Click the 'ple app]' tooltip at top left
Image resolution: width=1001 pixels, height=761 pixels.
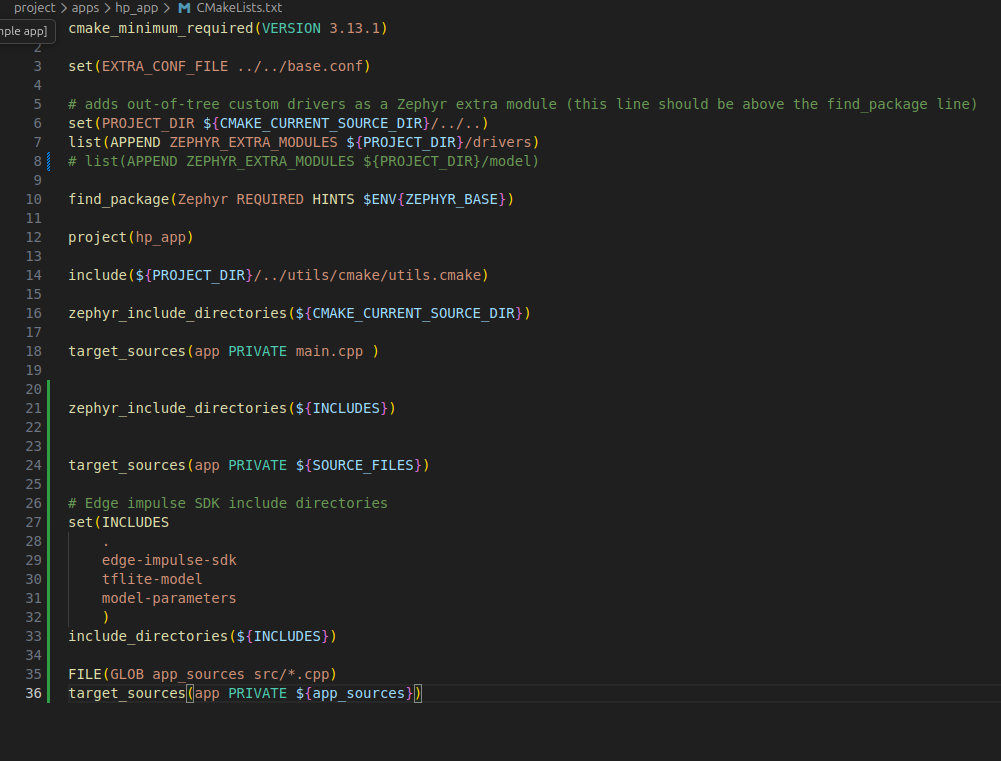pos(24,31)
